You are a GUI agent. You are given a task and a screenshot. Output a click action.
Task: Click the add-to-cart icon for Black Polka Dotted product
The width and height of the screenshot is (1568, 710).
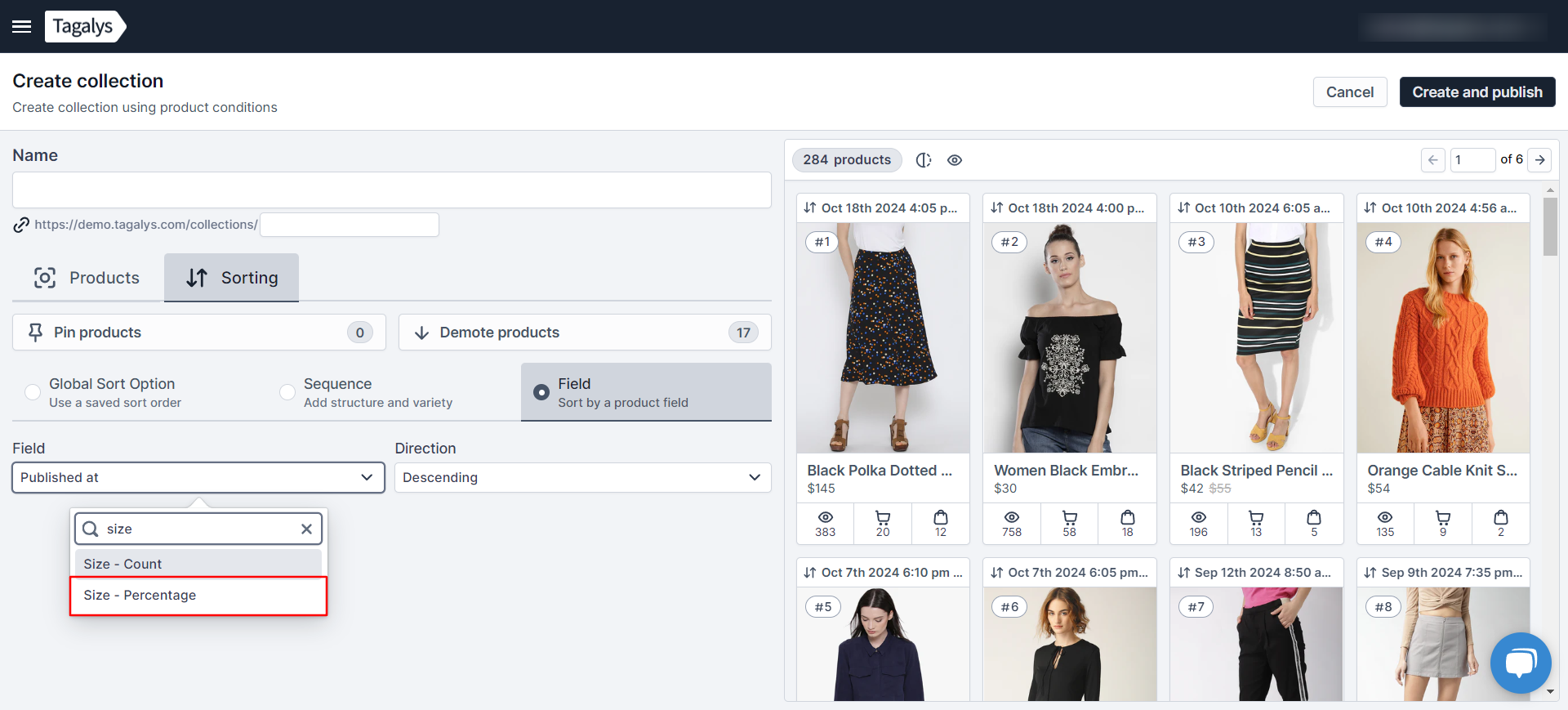(883, 517)
